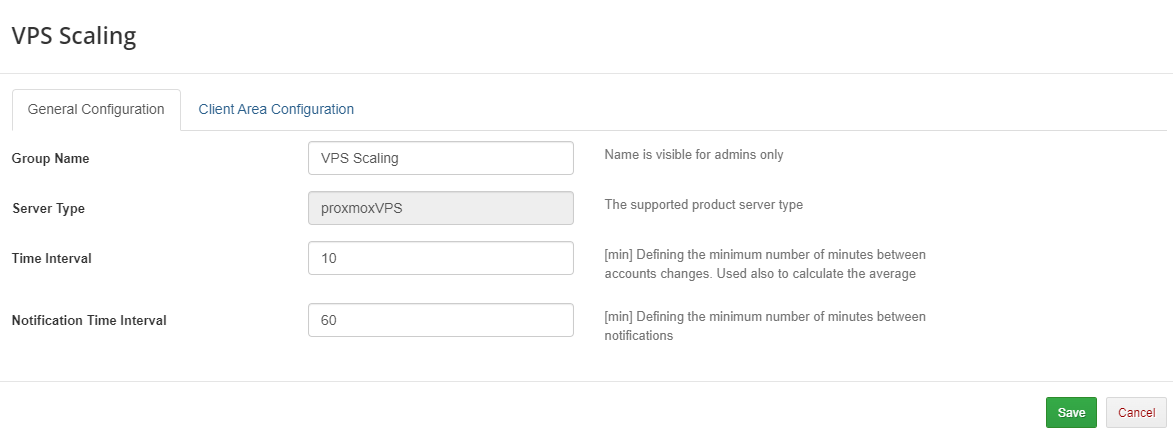Focus the Time Interval input box

[441, 258]
